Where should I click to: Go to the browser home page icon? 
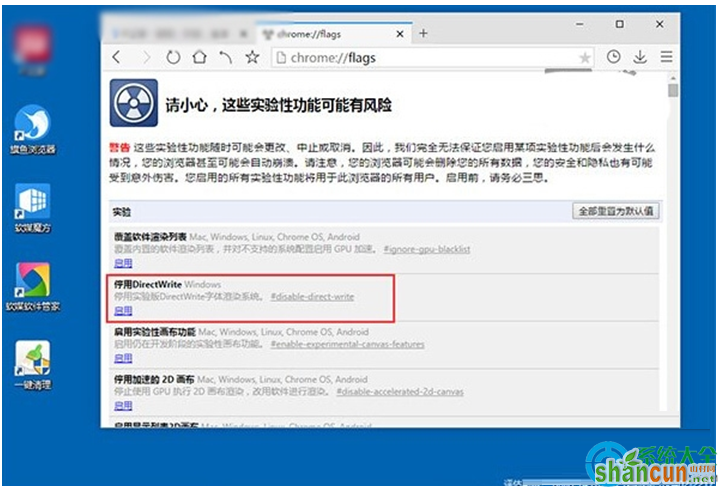[x=199, y=57]
